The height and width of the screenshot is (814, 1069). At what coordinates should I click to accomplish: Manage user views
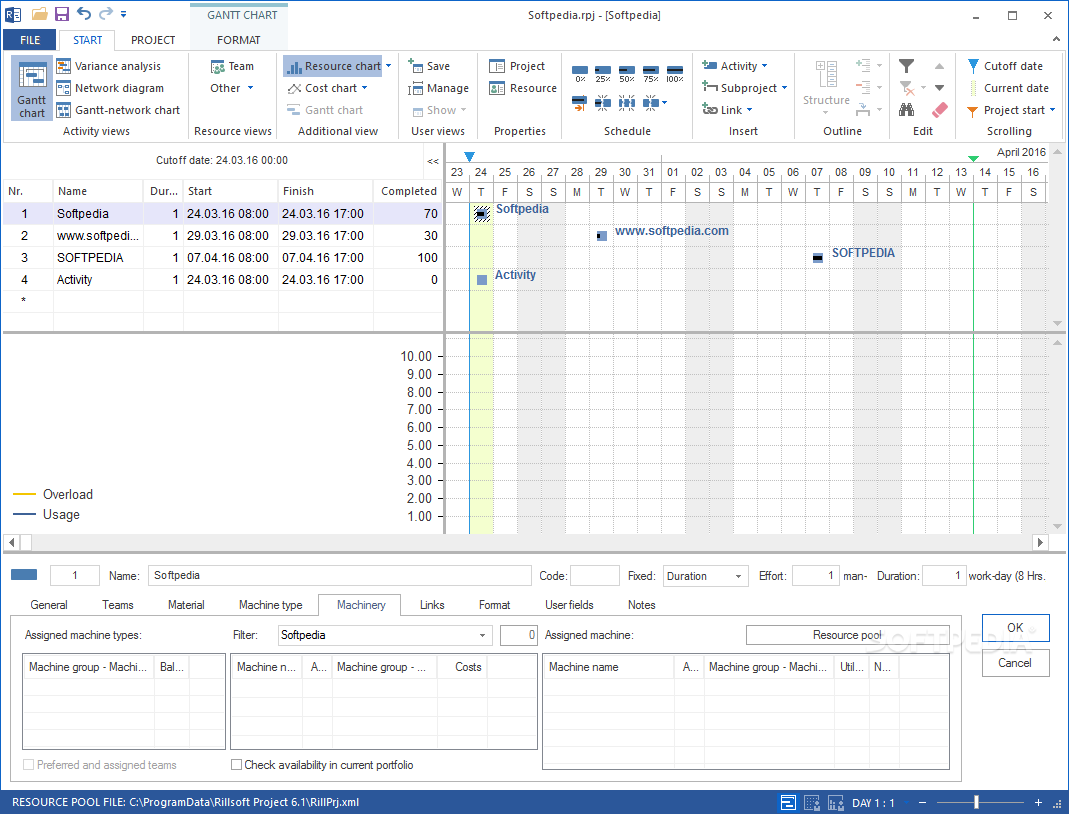click(438, 88)
